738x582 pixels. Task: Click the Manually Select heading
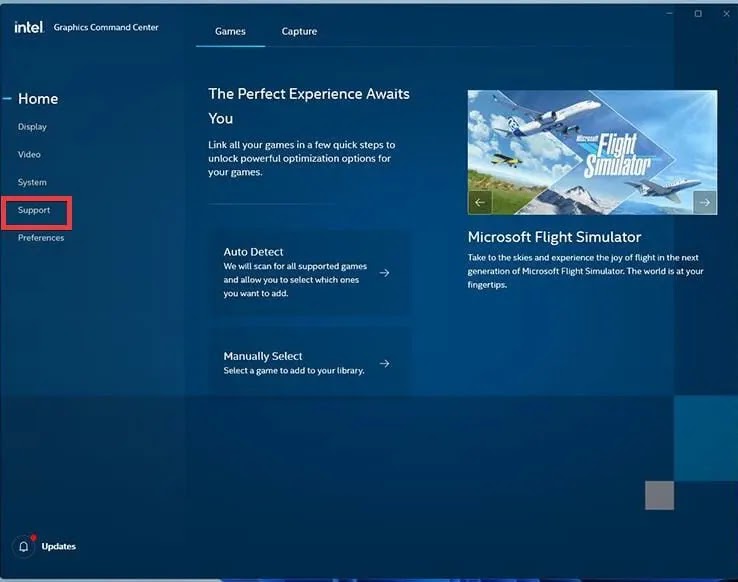click(263, 356)
